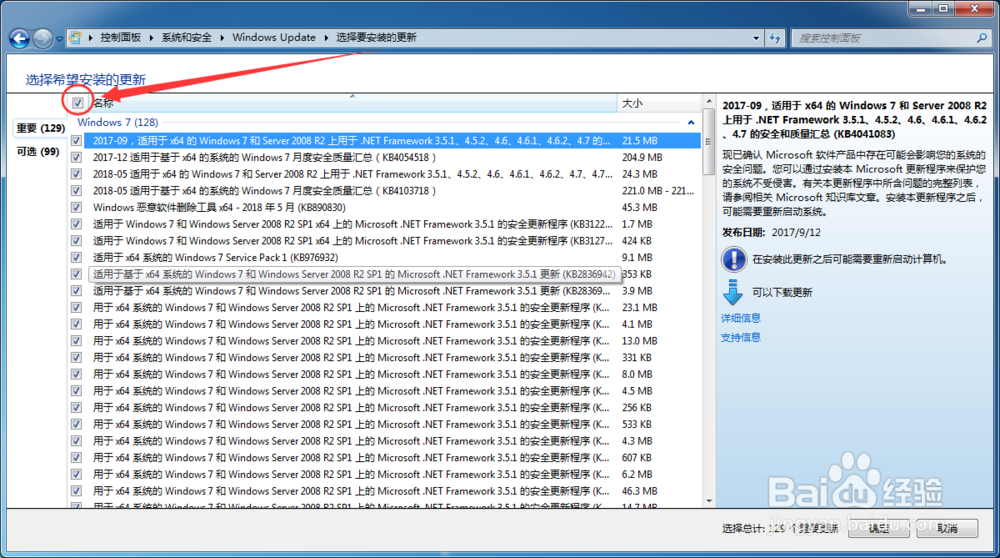Expand the arrow after 系统和安全 breadcrumb
Screen dimensions: 1000x558
click(222, 38)
